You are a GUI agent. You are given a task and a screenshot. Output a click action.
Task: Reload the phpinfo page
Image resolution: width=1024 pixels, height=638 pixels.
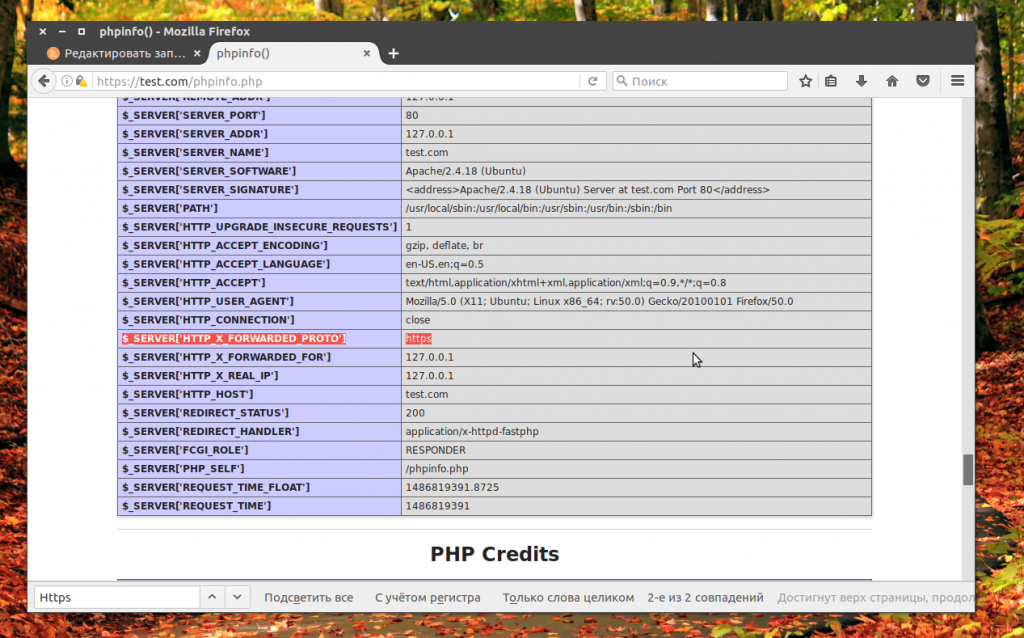tap(593, 81)
